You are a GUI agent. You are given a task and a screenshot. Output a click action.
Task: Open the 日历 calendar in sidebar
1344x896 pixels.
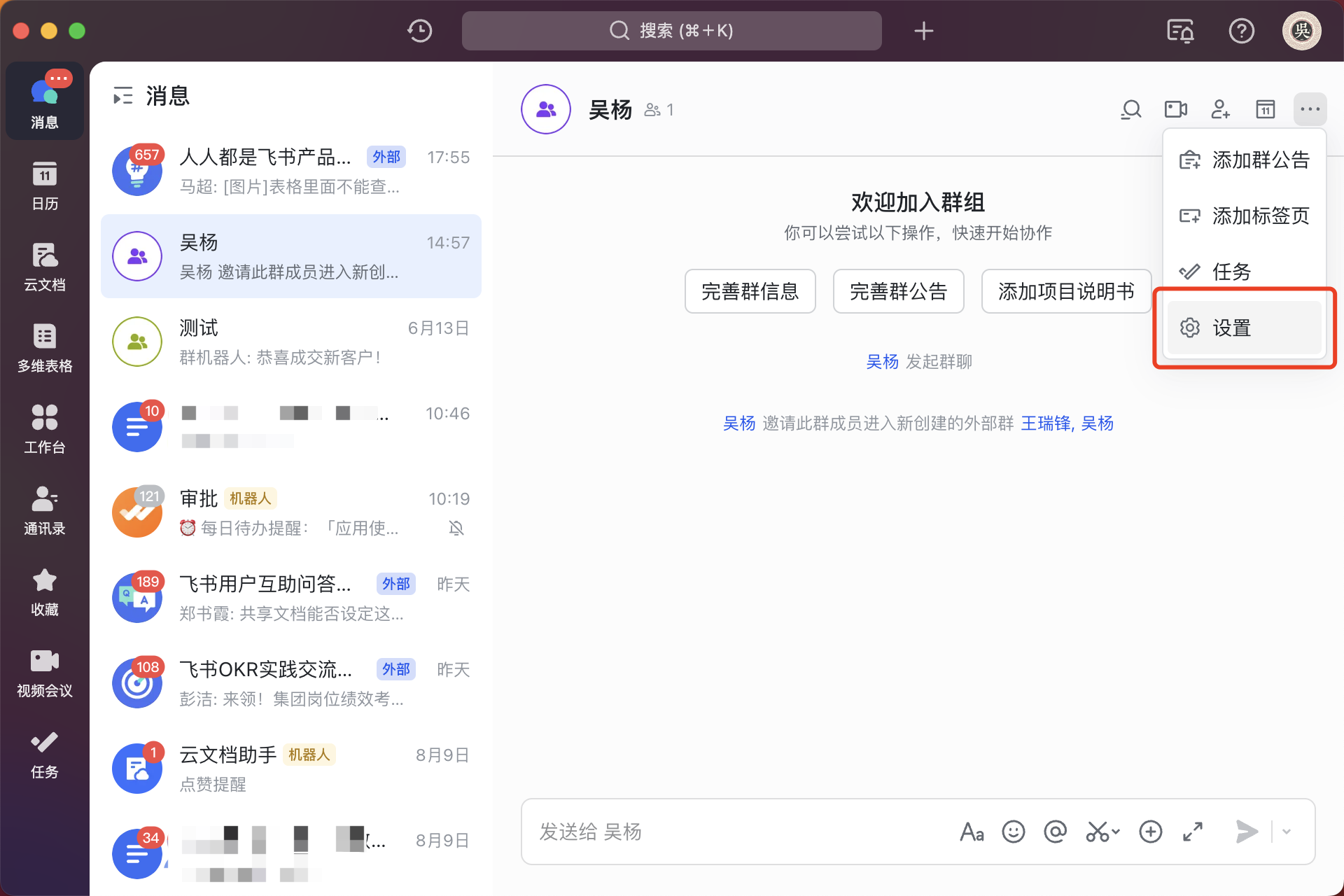tap(45, 185)
